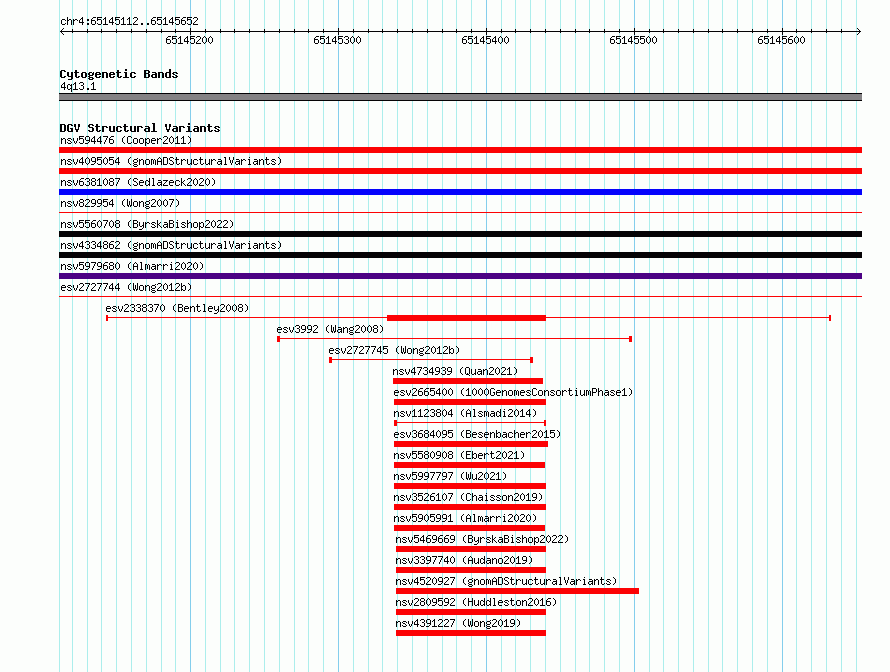Click esv2665400 (1000GenomesConsortiumPhase1) label

click(x=513, y=392)
